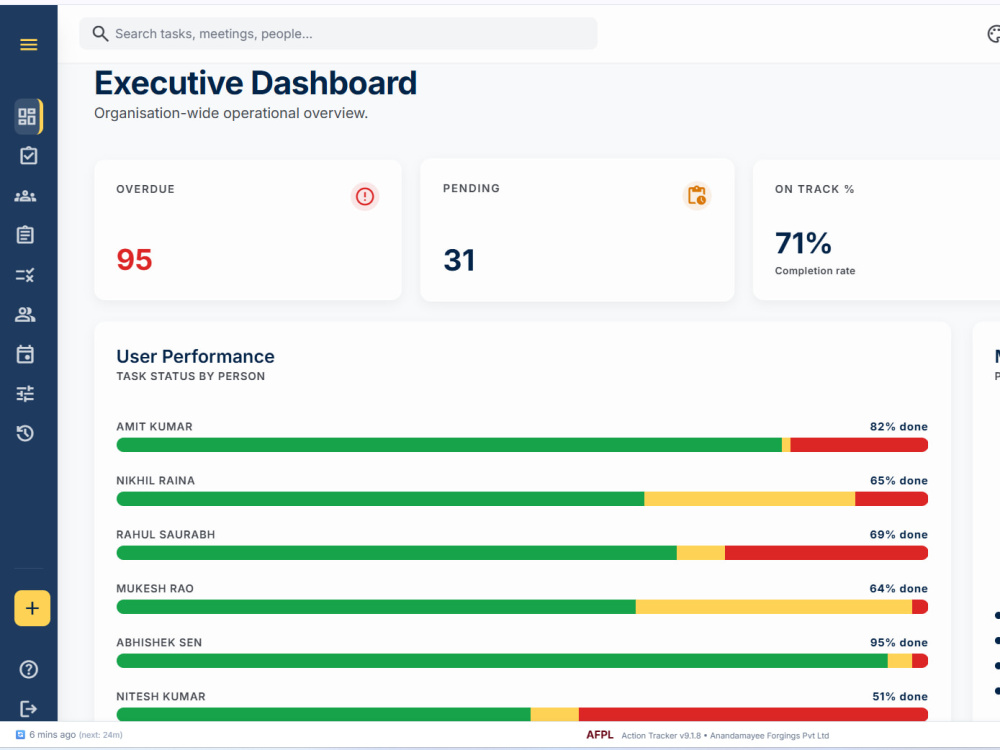Click the AMIT KUMAR name label
This screenshot has height=750, width=1000.
154,427
